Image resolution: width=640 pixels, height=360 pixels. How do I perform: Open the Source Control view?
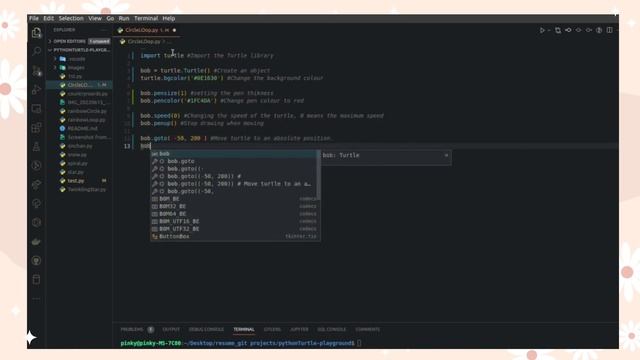(36, 71)
